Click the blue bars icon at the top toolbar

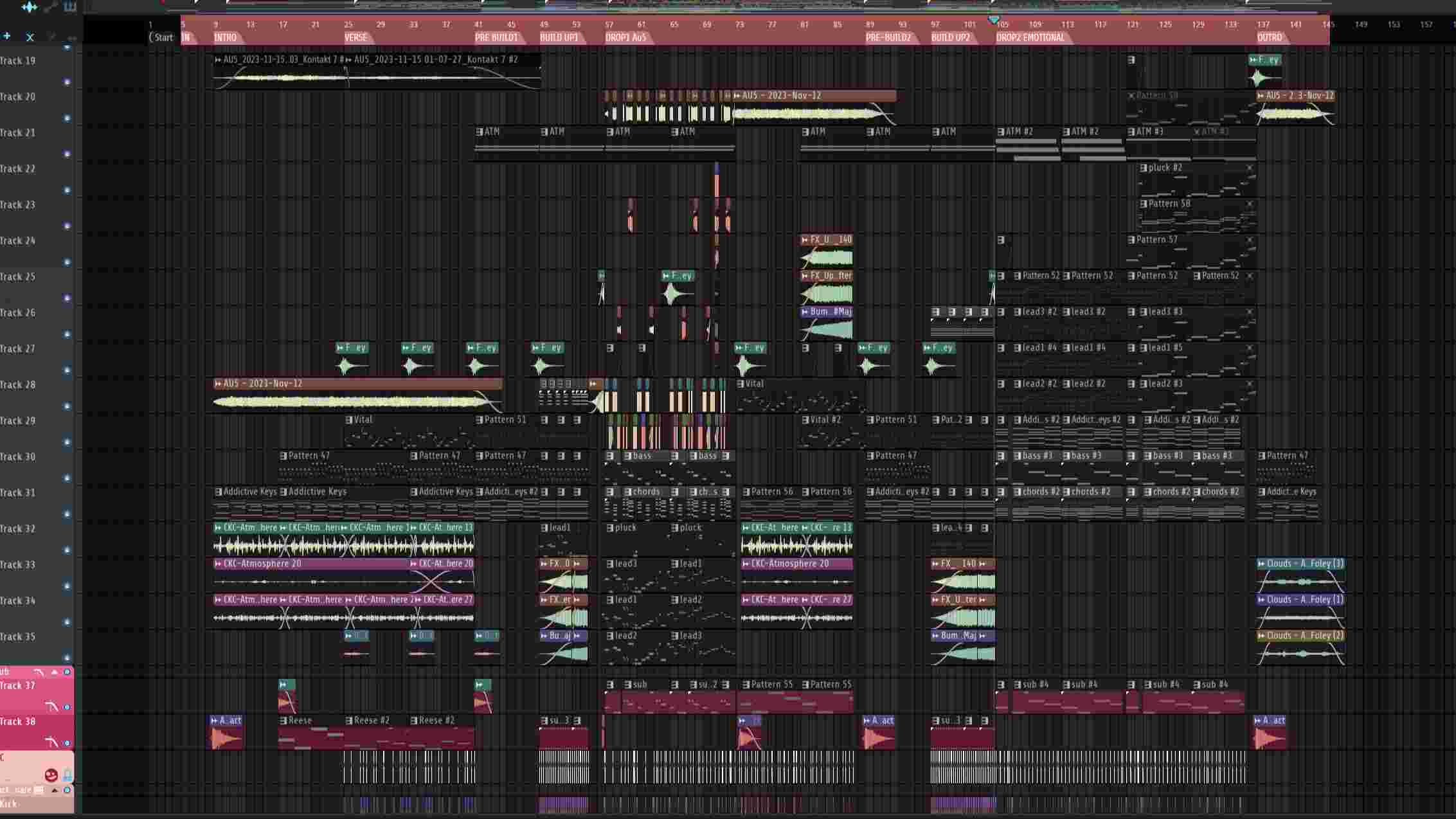tap(67, 6)
